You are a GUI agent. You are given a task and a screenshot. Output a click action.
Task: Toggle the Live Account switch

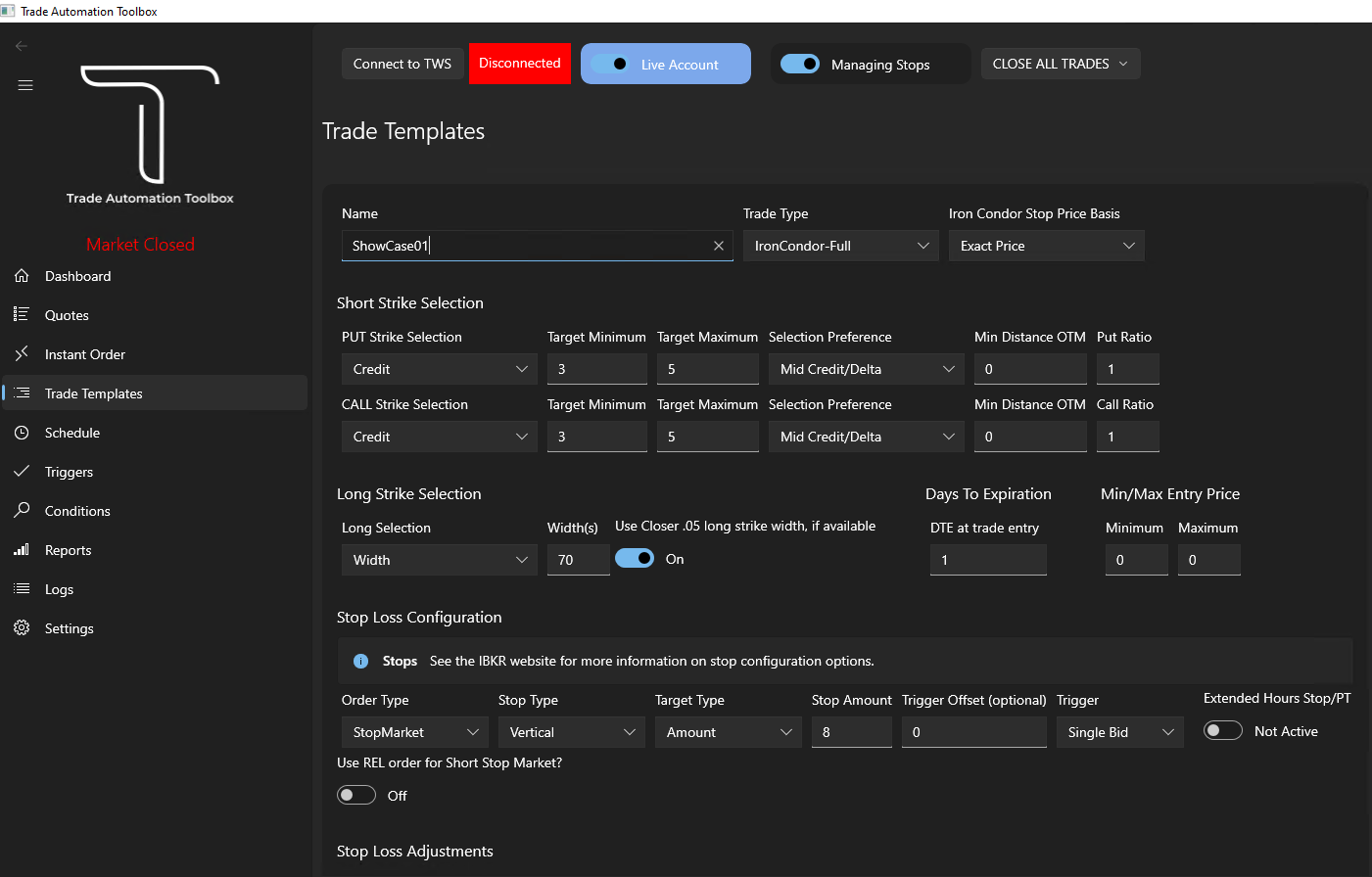tap(611, 64)
